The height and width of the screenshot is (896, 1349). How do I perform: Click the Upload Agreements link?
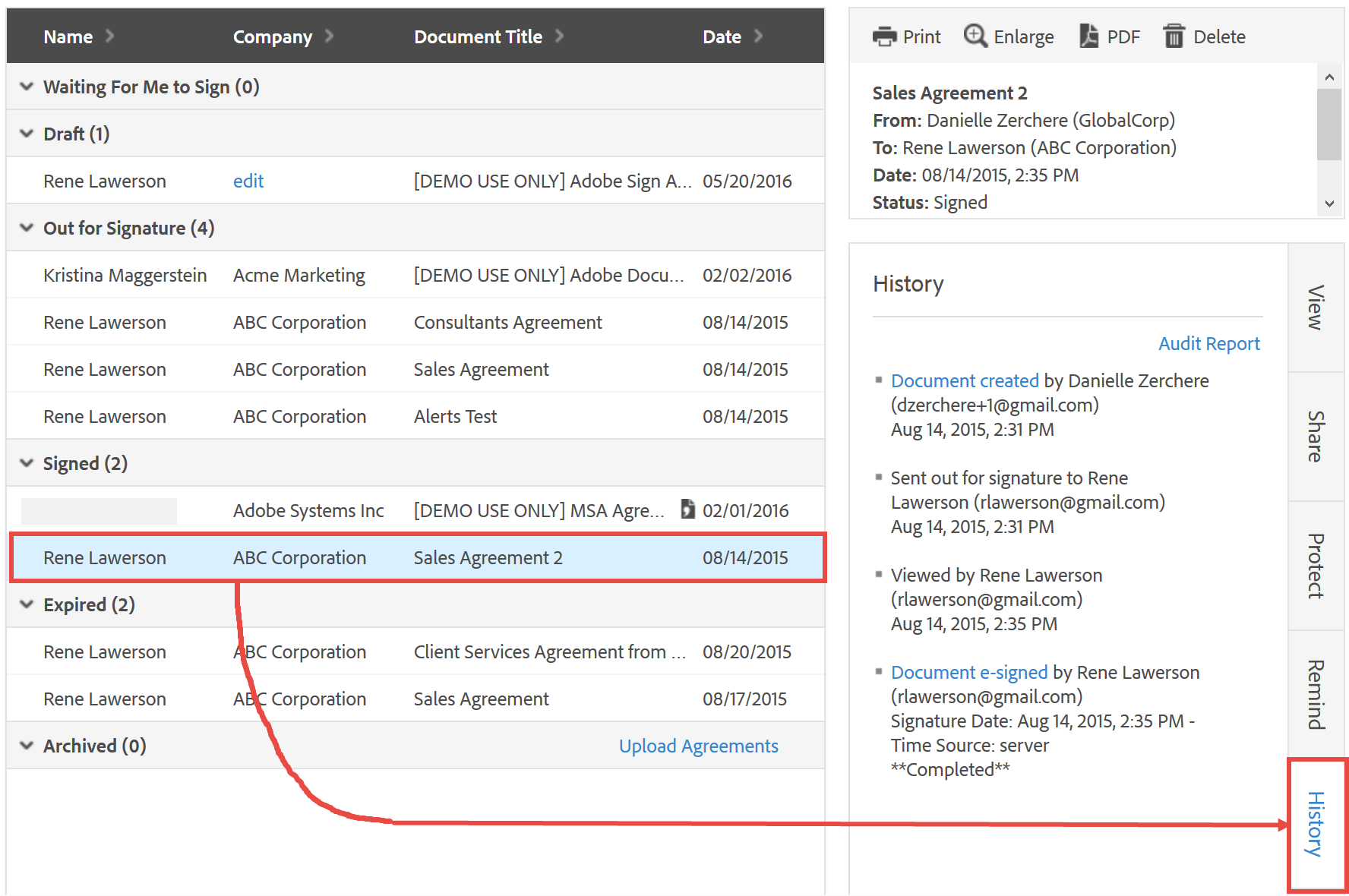698,745
